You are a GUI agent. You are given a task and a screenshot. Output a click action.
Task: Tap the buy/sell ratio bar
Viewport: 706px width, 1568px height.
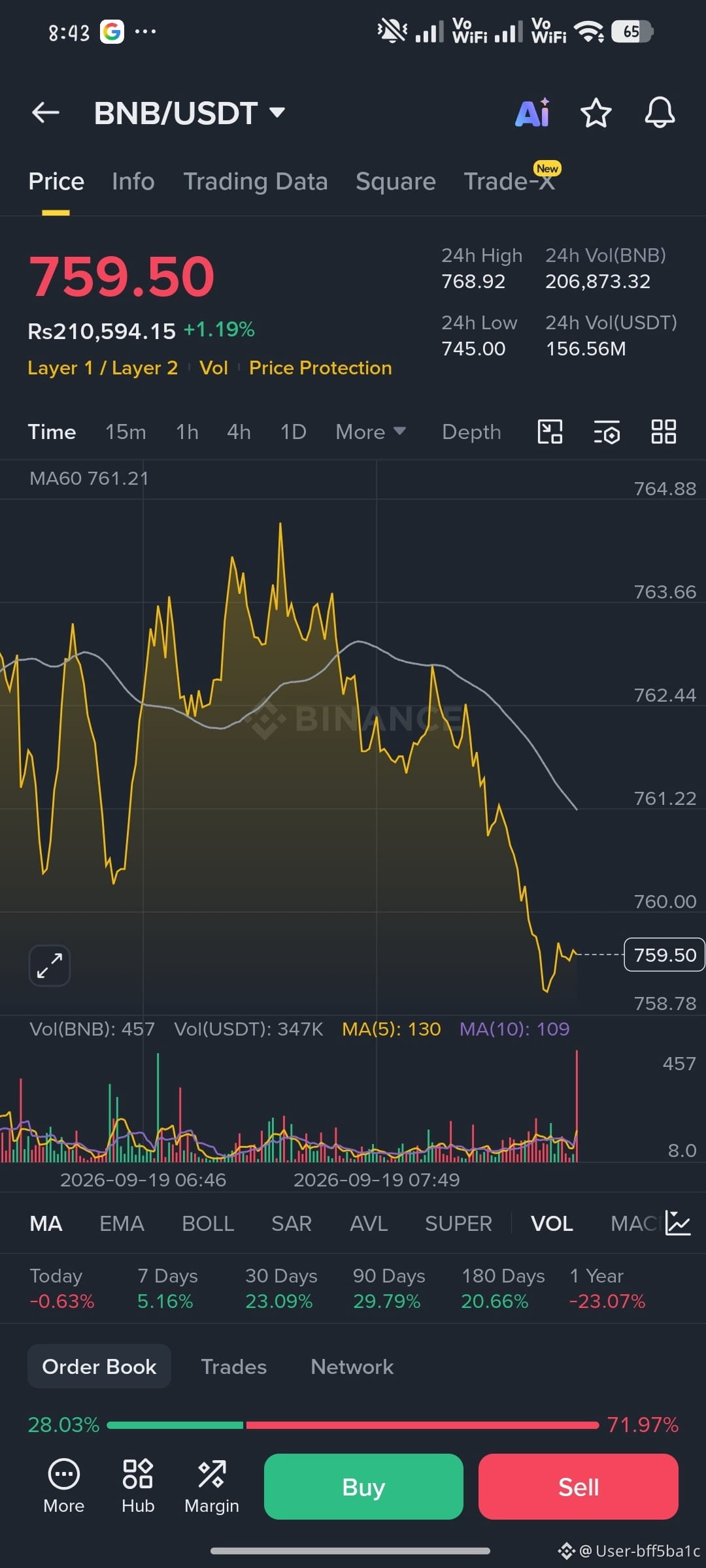[x=353, y=1425]
